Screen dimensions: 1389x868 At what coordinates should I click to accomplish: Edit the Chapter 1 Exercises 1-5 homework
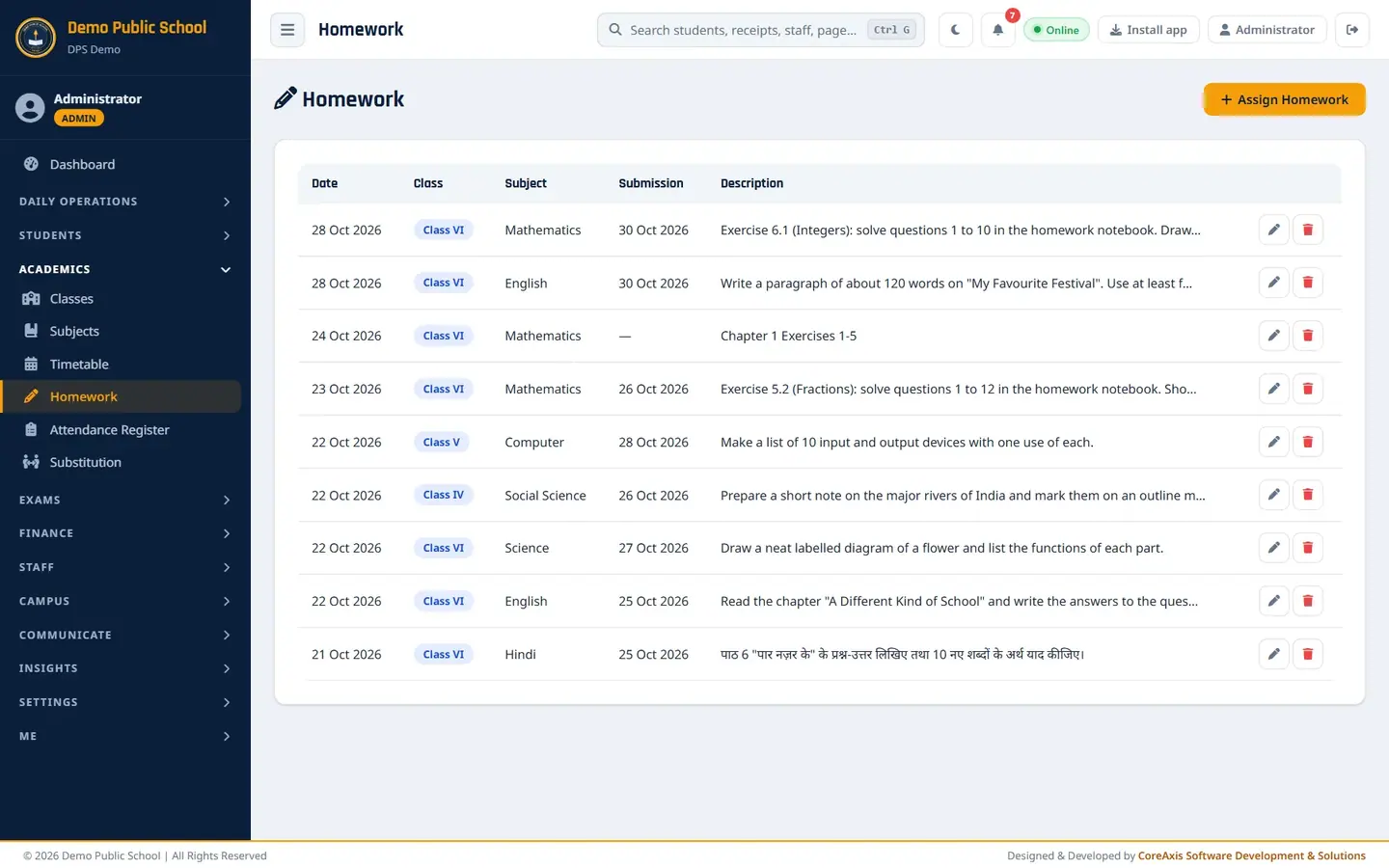coord(1274,336)
